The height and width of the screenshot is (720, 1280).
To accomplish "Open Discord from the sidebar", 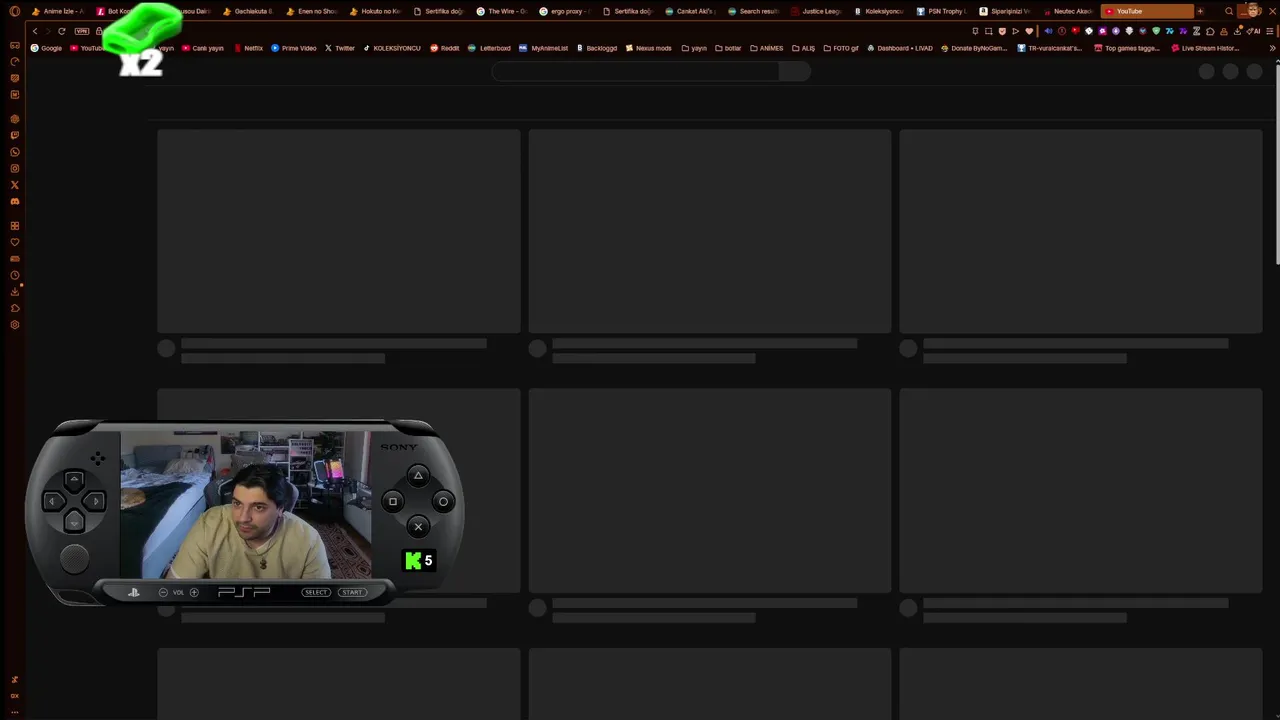I will click(14, 201).
